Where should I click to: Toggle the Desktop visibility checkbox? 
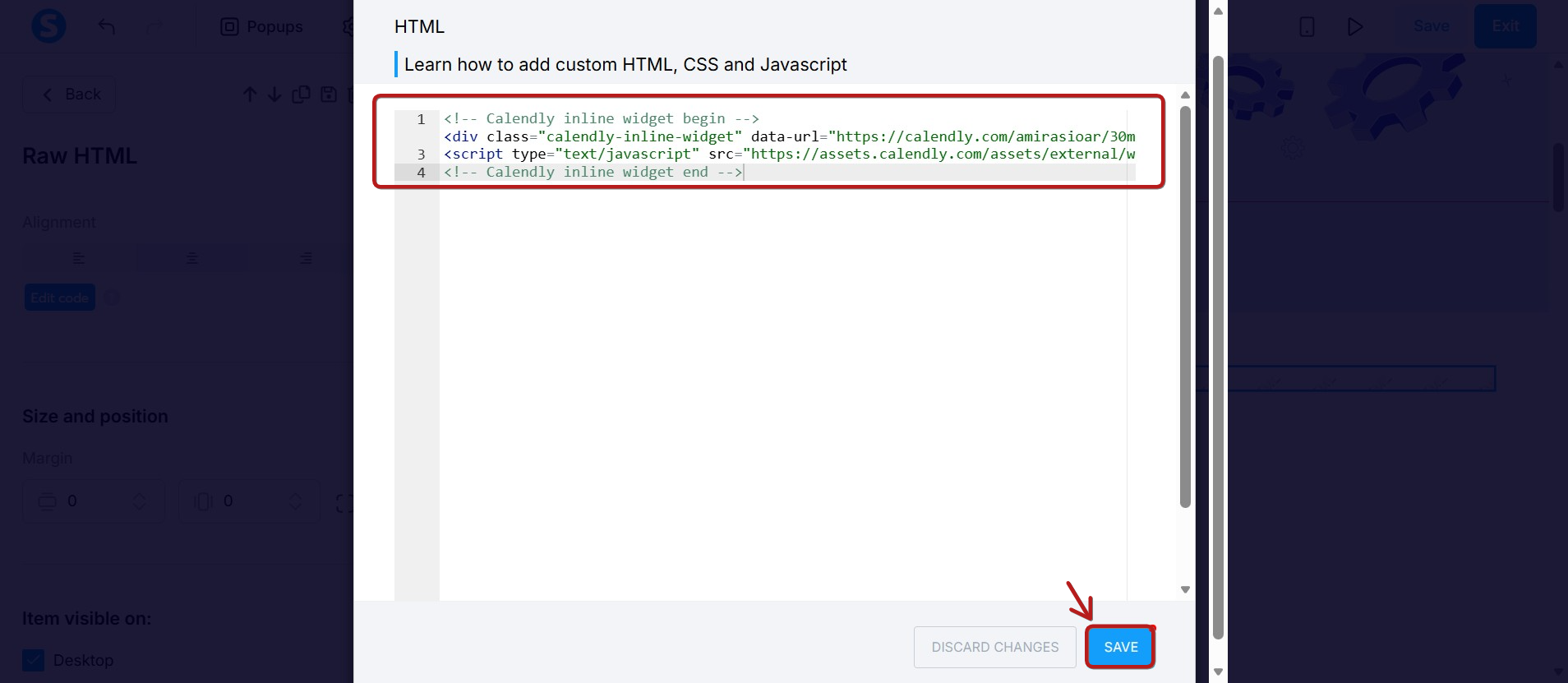[34, 660]
